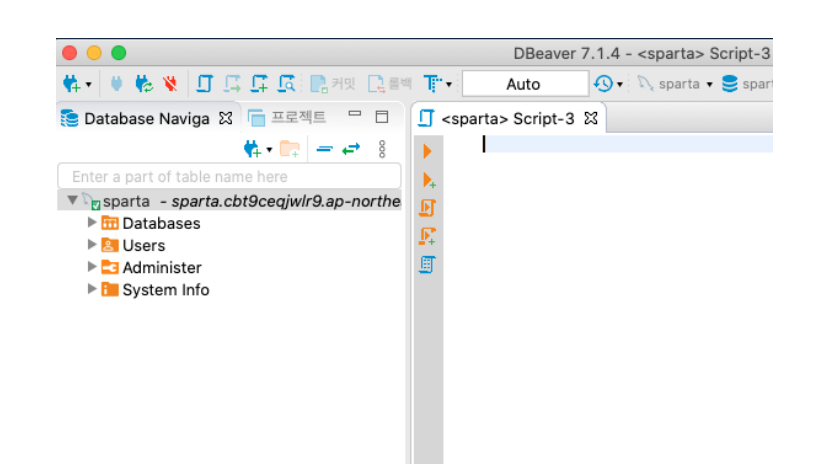Screen dimensions: 822x472
Task: Click the navigator New Connection plug icon
Action: click(252, 149)
